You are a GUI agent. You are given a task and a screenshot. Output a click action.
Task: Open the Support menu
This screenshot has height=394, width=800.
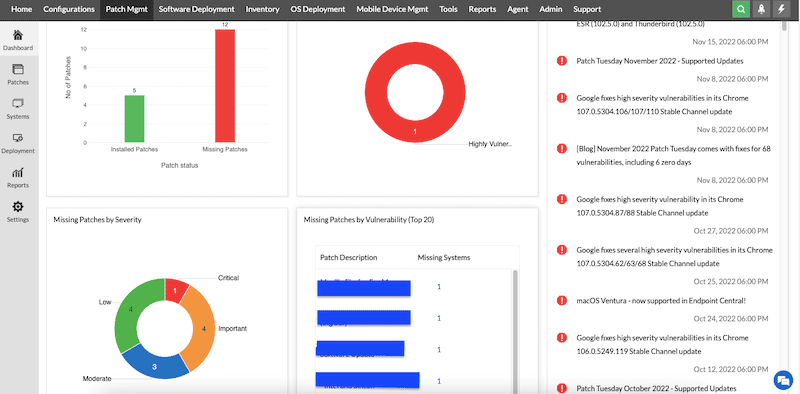[587, 9]
